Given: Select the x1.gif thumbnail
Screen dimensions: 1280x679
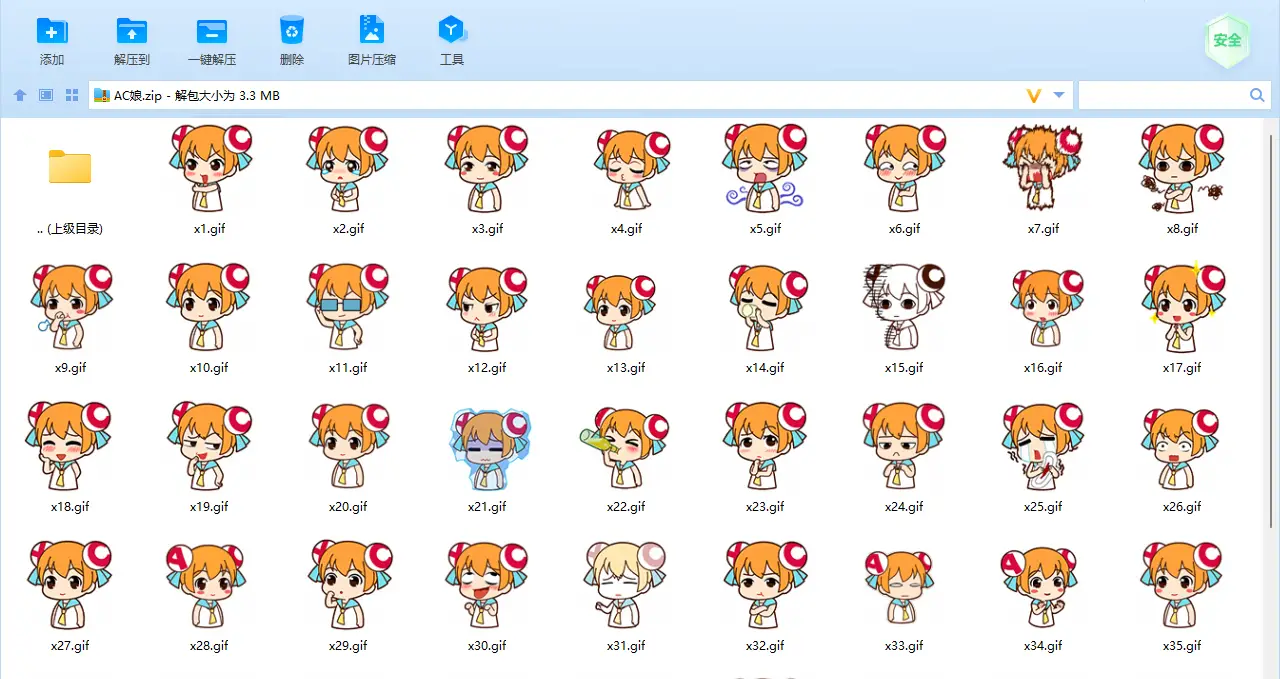Looking at the screenshot, I should coord(209,168).
